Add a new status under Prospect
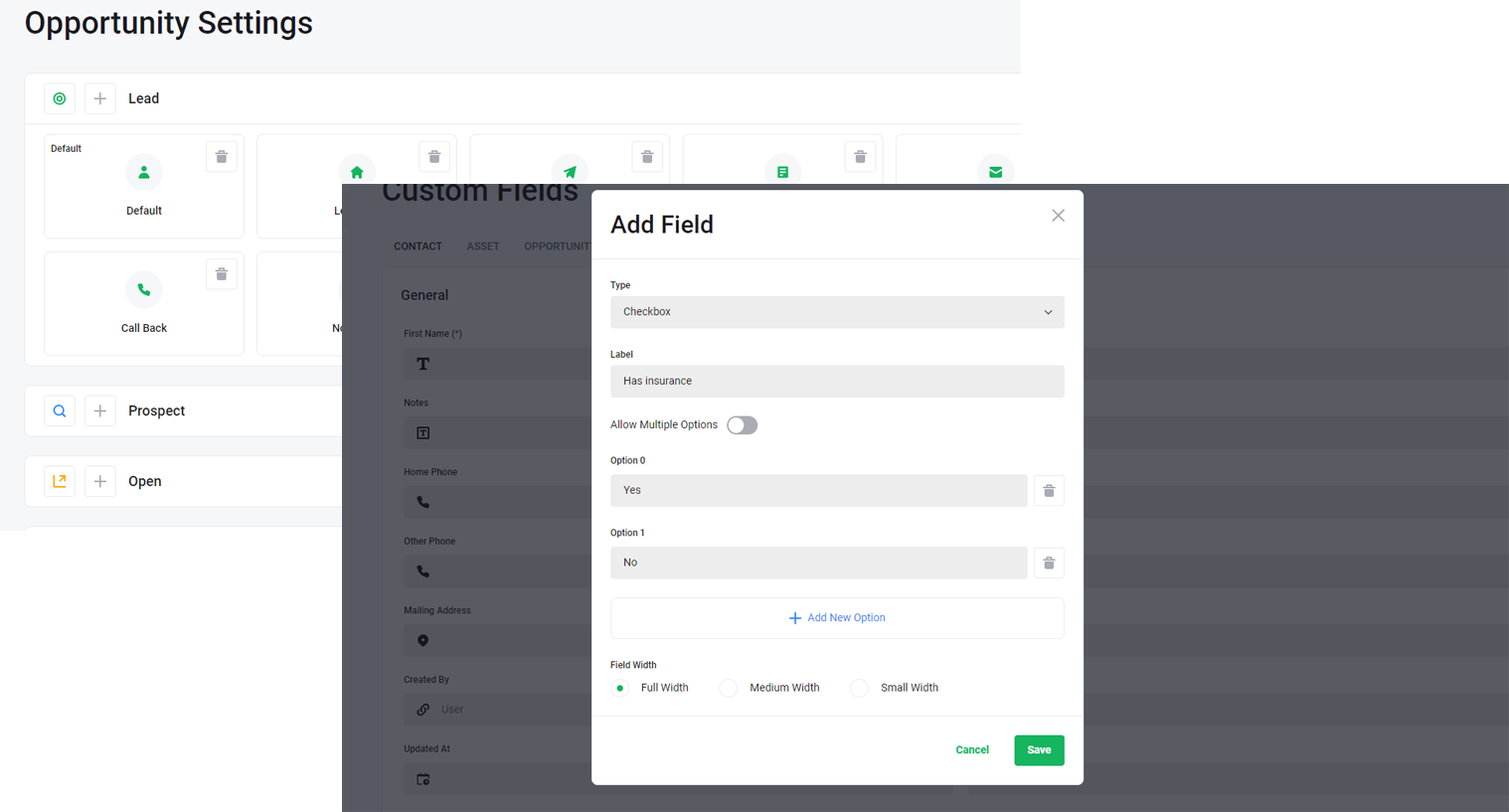1509x812 pixels. 100,410
